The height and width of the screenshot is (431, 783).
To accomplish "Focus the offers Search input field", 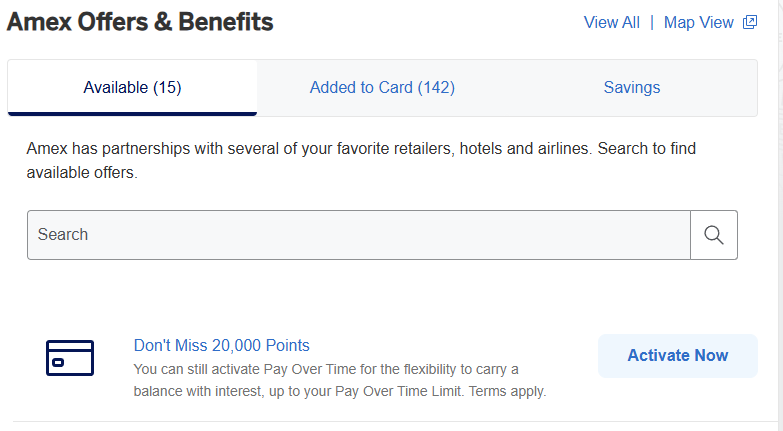I will [x=359, y=235].
